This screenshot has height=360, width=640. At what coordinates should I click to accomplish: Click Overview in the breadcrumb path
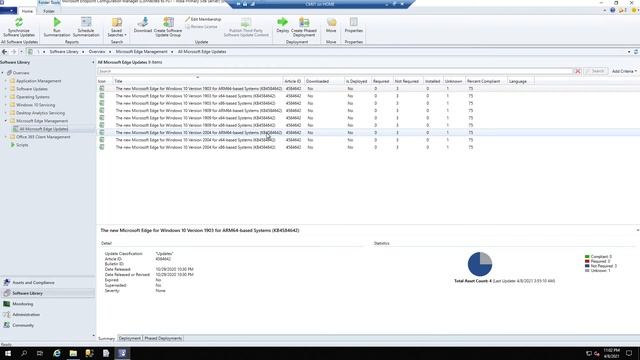pos(97,52)
